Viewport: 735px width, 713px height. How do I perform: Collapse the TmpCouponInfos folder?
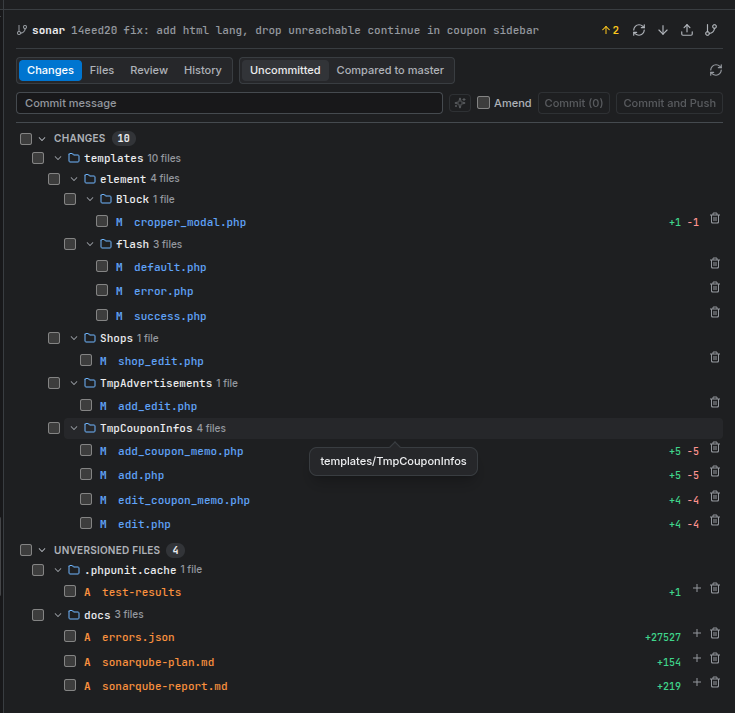(74, 428)
